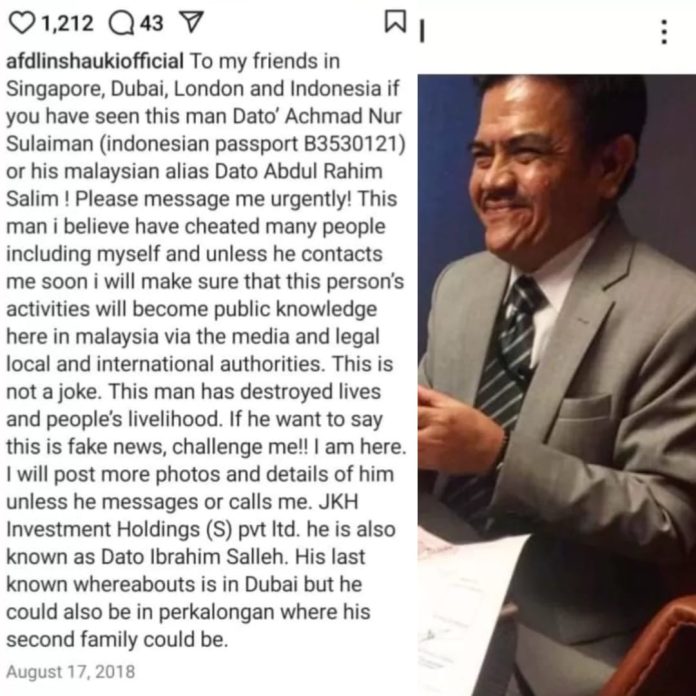The height and width of the screenshot is (696, 696).
Task: Save the post with the bookmark icon
Action: (x=395, y=21)
